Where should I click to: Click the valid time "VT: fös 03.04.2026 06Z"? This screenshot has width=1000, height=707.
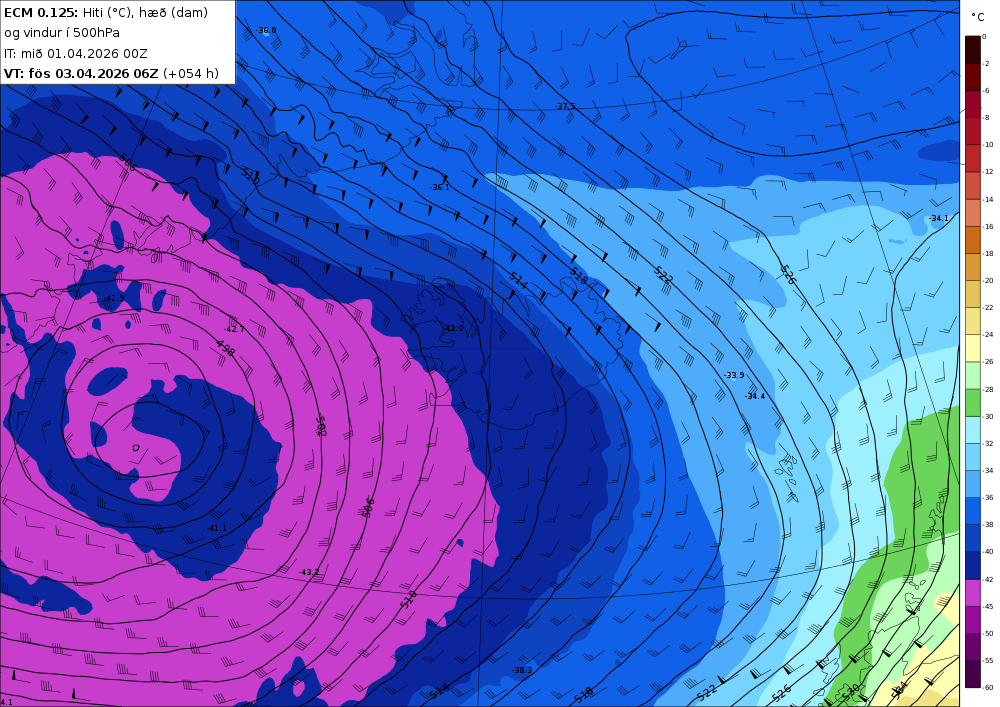pos(81,73)
